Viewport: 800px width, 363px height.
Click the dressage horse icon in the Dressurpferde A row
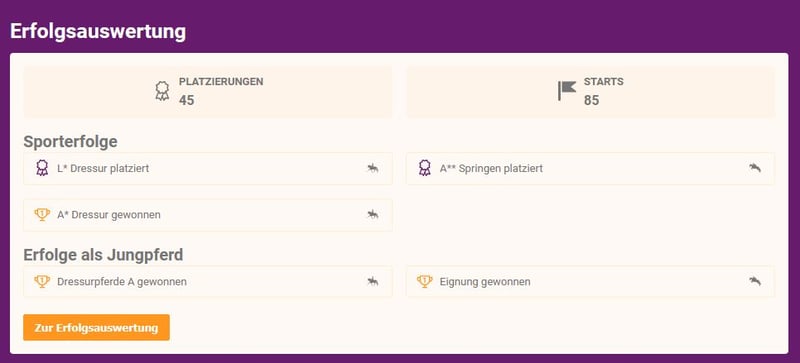coord(373,281)
